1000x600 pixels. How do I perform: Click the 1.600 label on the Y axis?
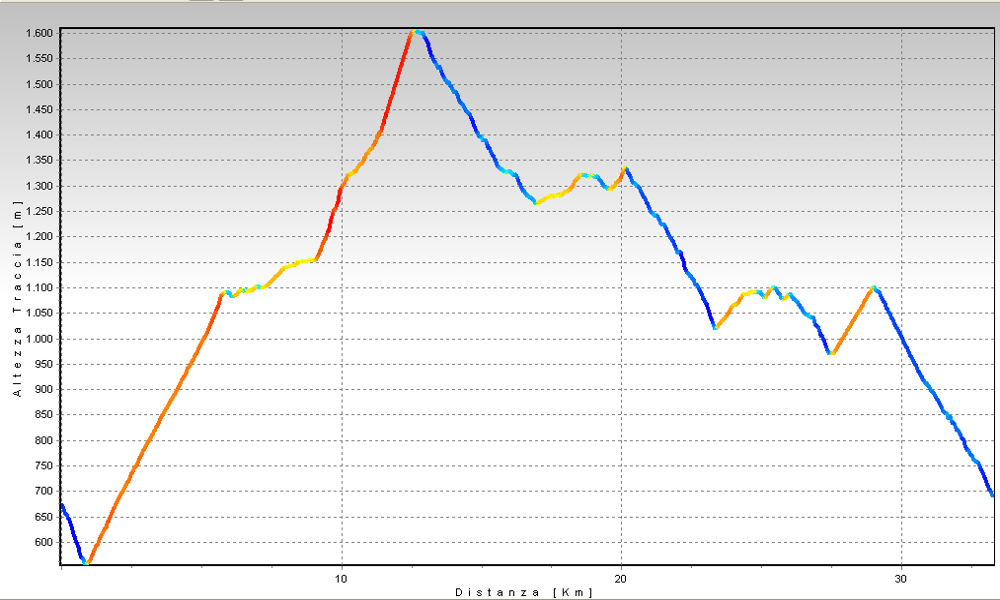[42, 33]
